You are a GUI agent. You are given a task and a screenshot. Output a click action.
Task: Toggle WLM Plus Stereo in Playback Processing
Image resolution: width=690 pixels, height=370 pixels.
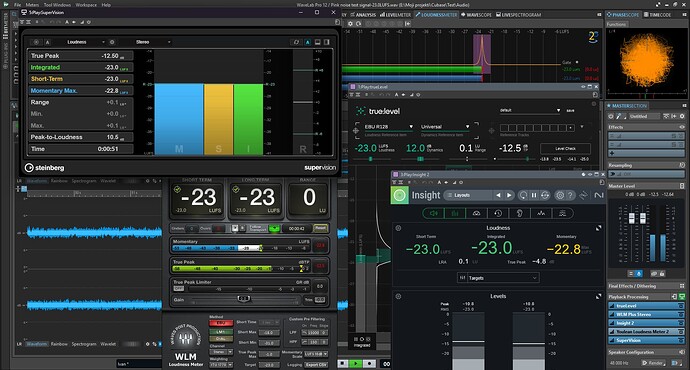point(646,315)
